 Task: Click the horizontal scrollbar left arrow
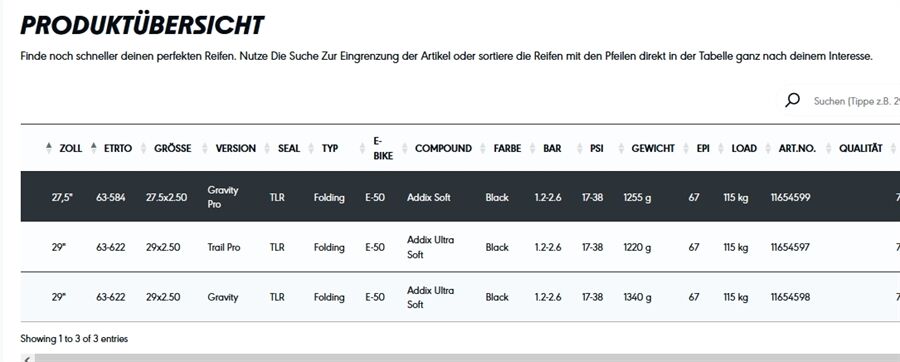(x=27, y=359)
